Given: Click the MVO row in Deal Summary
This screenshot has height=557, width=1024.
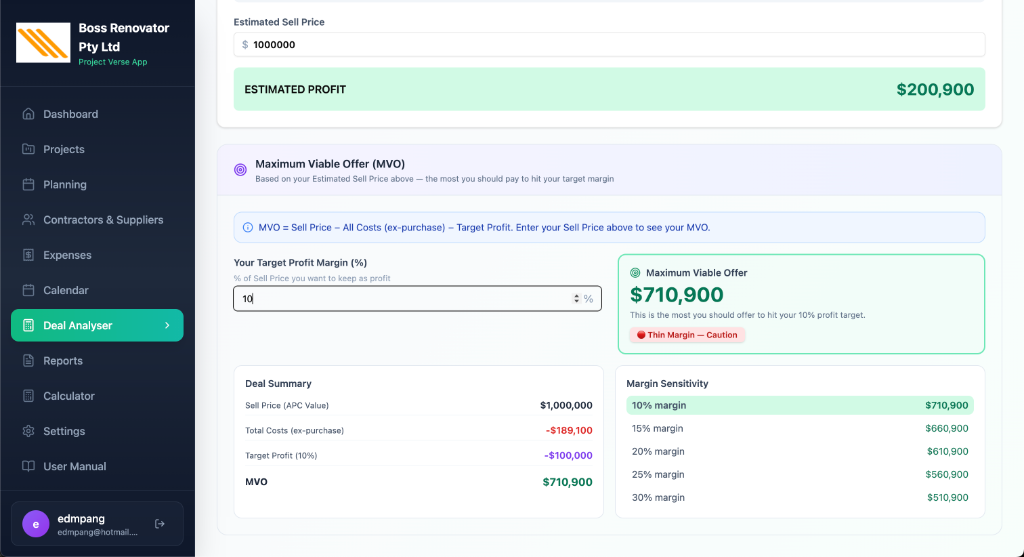Looking at the screenshot, I should [x=419, y=482].
